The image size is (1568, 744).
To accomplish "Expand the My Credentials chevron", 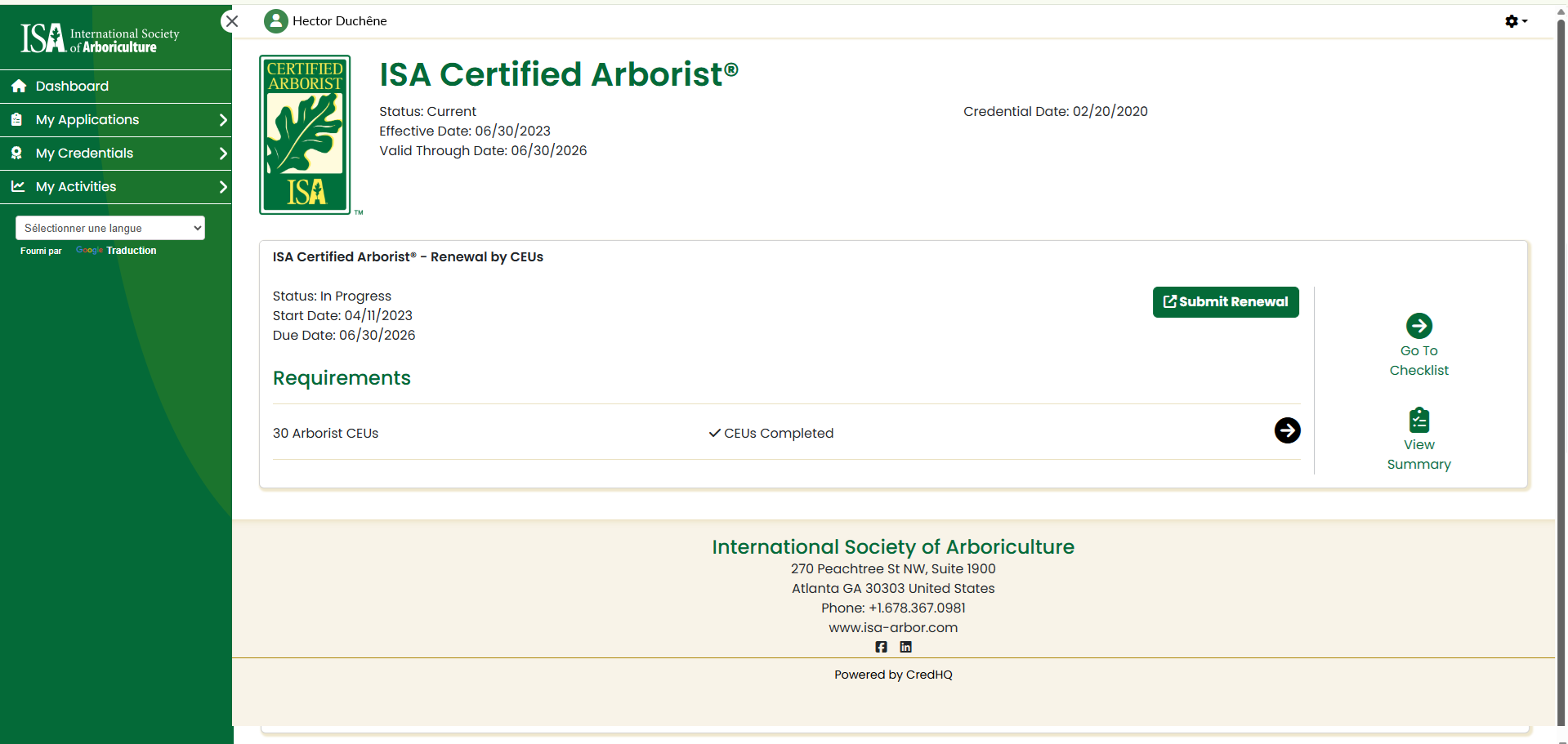I will [222, 154].
